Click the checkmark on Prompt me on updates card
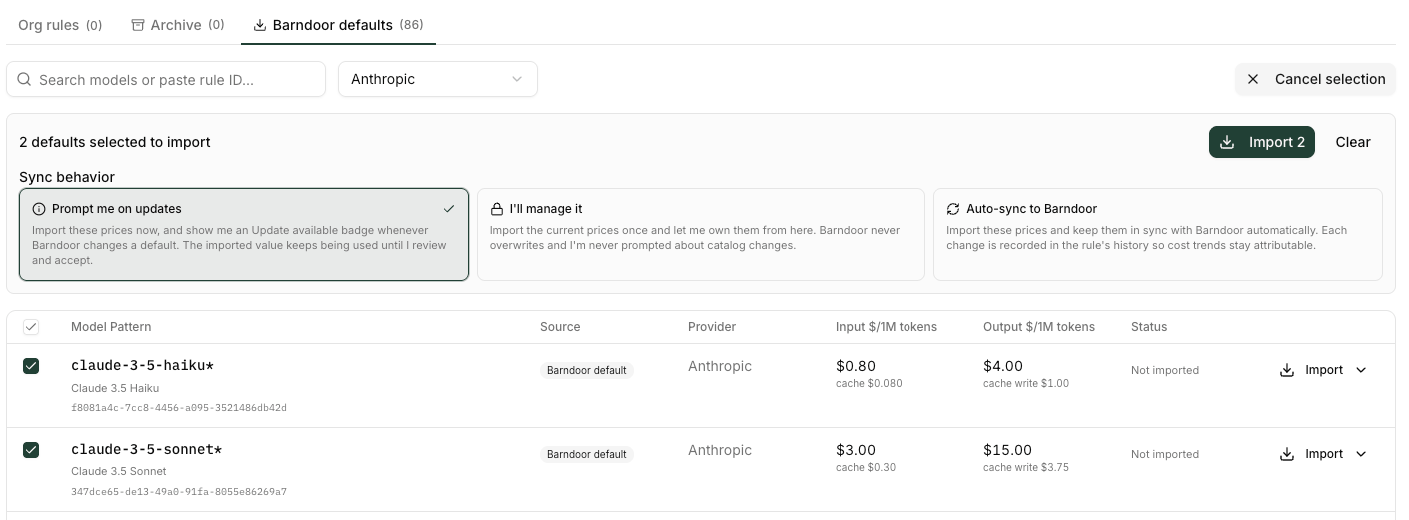Viewport: 1409px width, 520px height. click(x=449, y=209)
